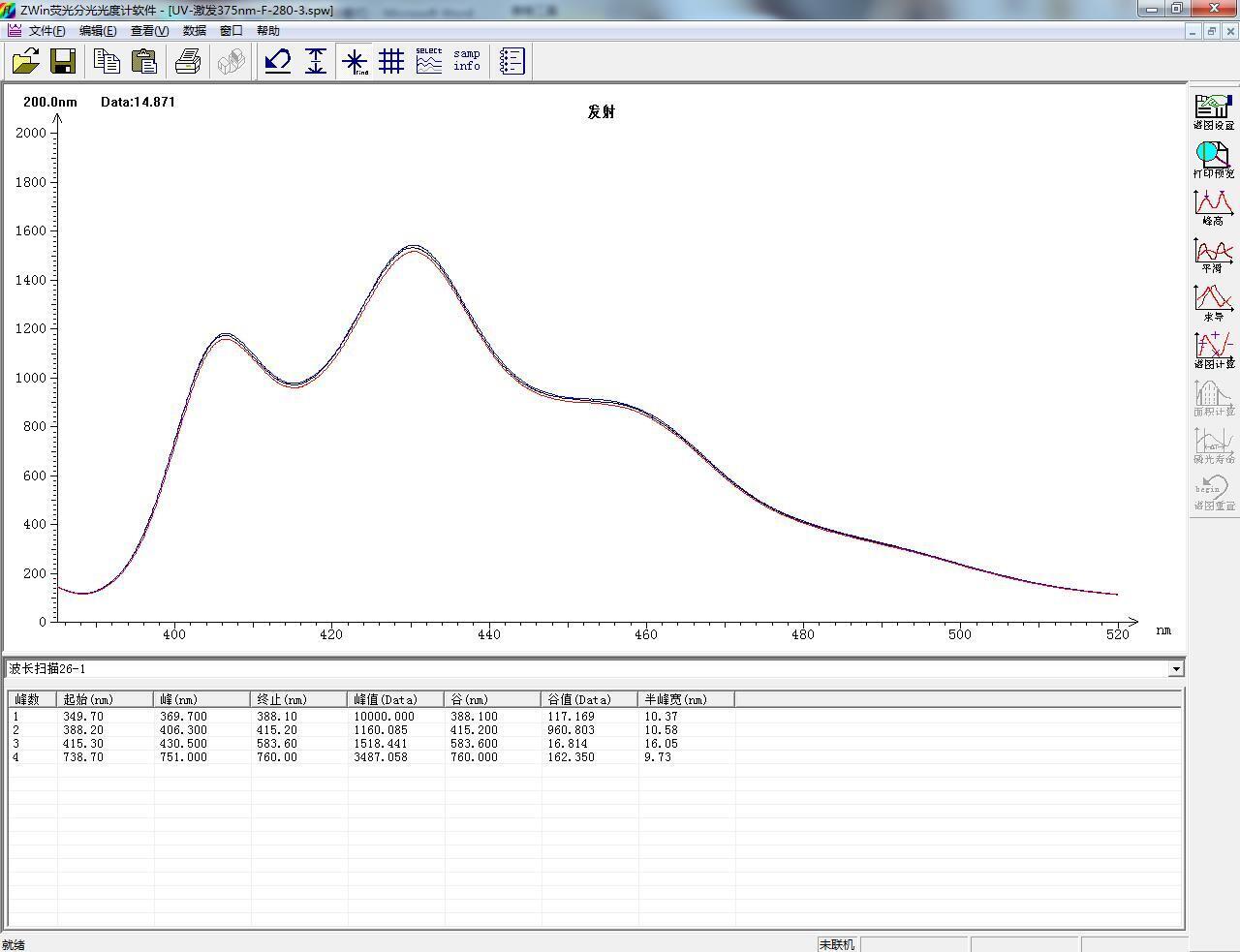Click the 200.0nm cursor readout

(x=50, y=102)
